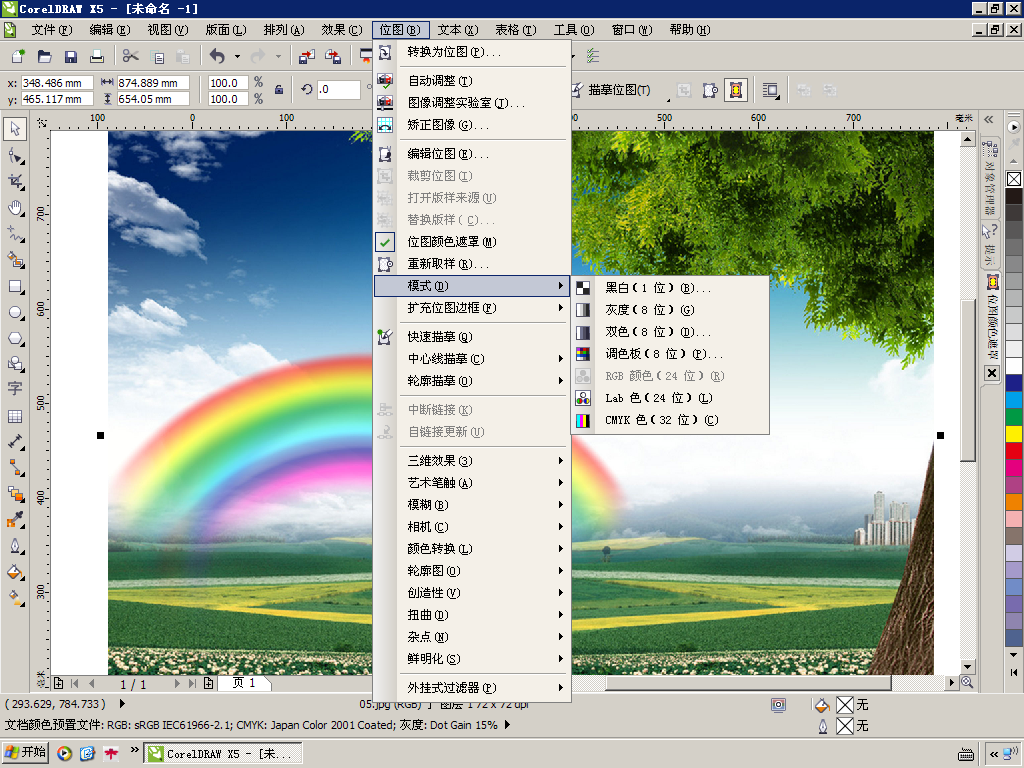Expand 艺术笔触 submenu
Viewport: 1024px width, 768px height.
[x=472, y=483]
